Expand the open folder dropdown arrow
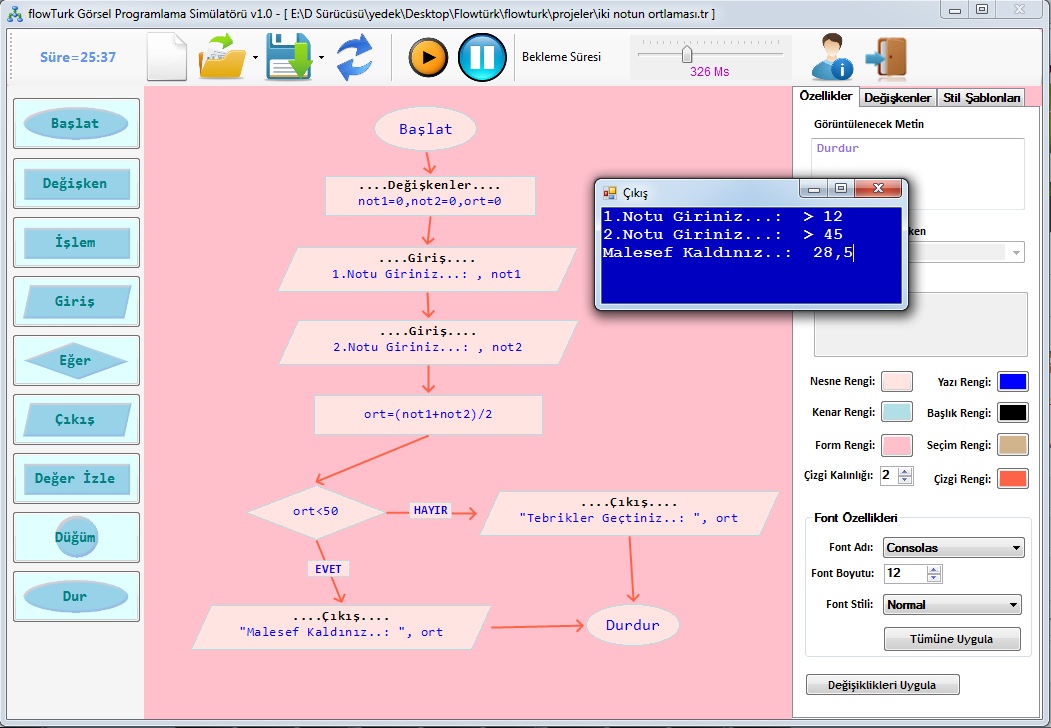This screenshot has width=1051, height=728. 255,58
